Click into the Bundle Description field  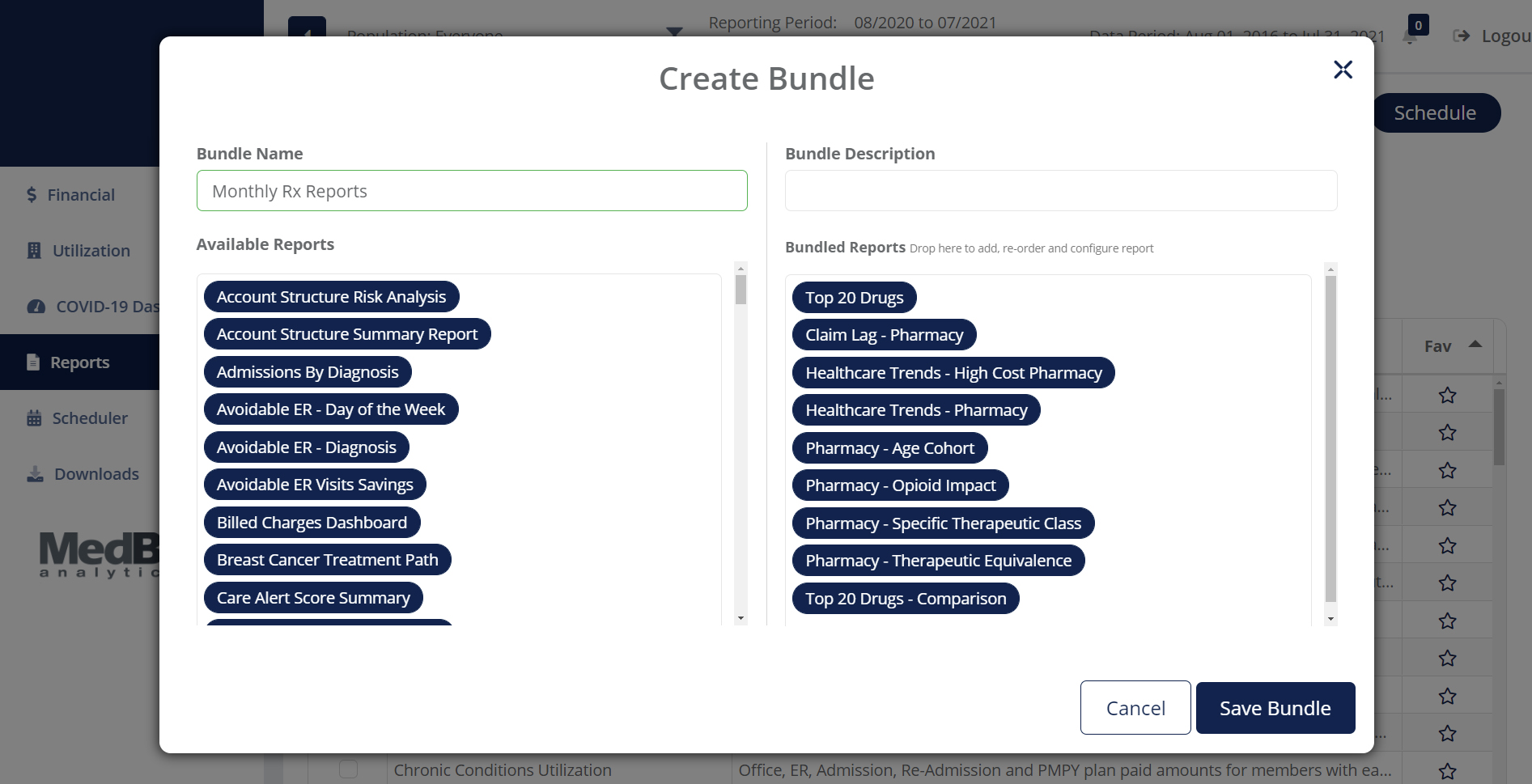tap(1060, 191)
